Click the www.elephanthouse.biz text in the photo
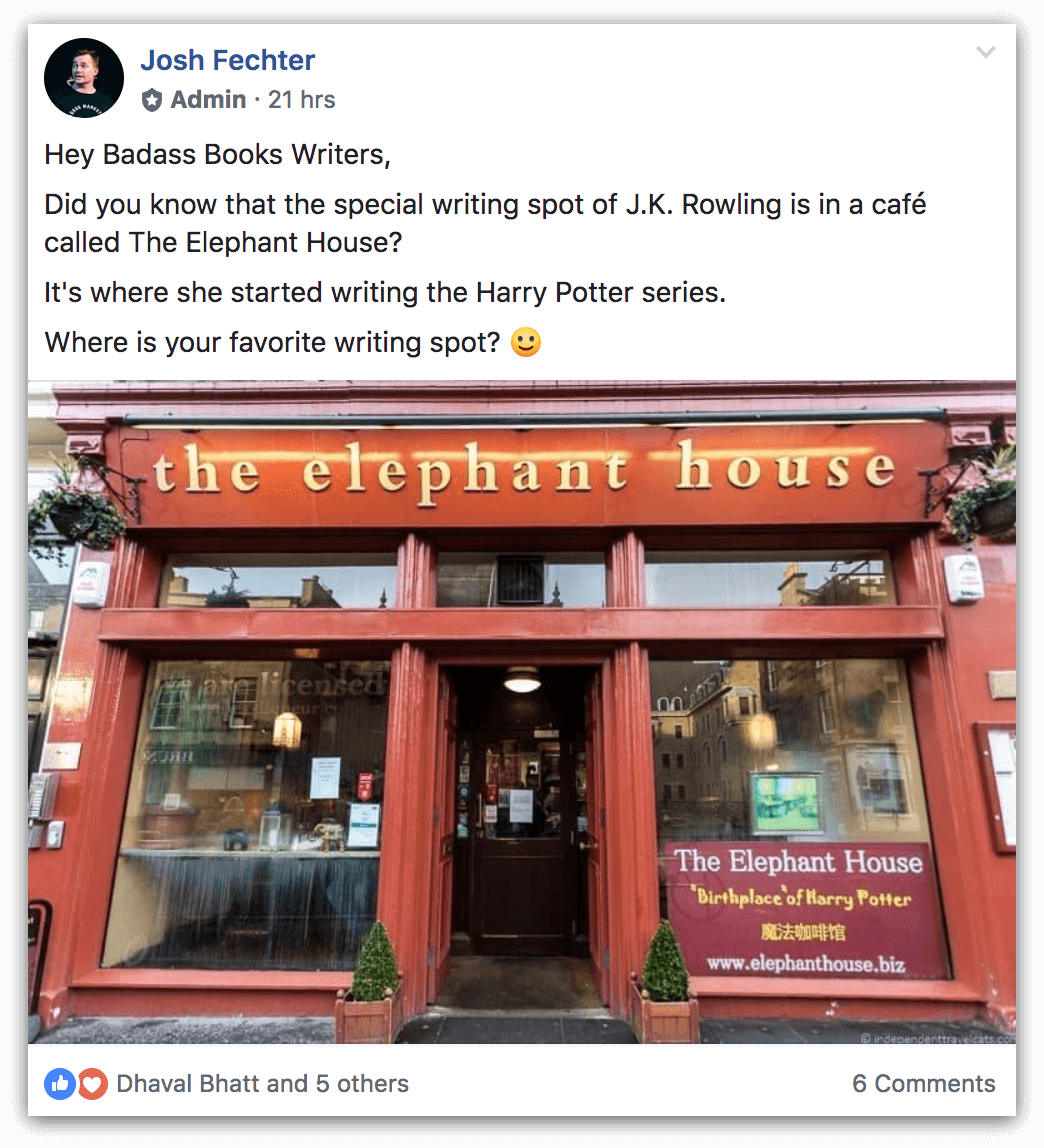Viewport: 1044px width, 1148px height. [805, 963]
